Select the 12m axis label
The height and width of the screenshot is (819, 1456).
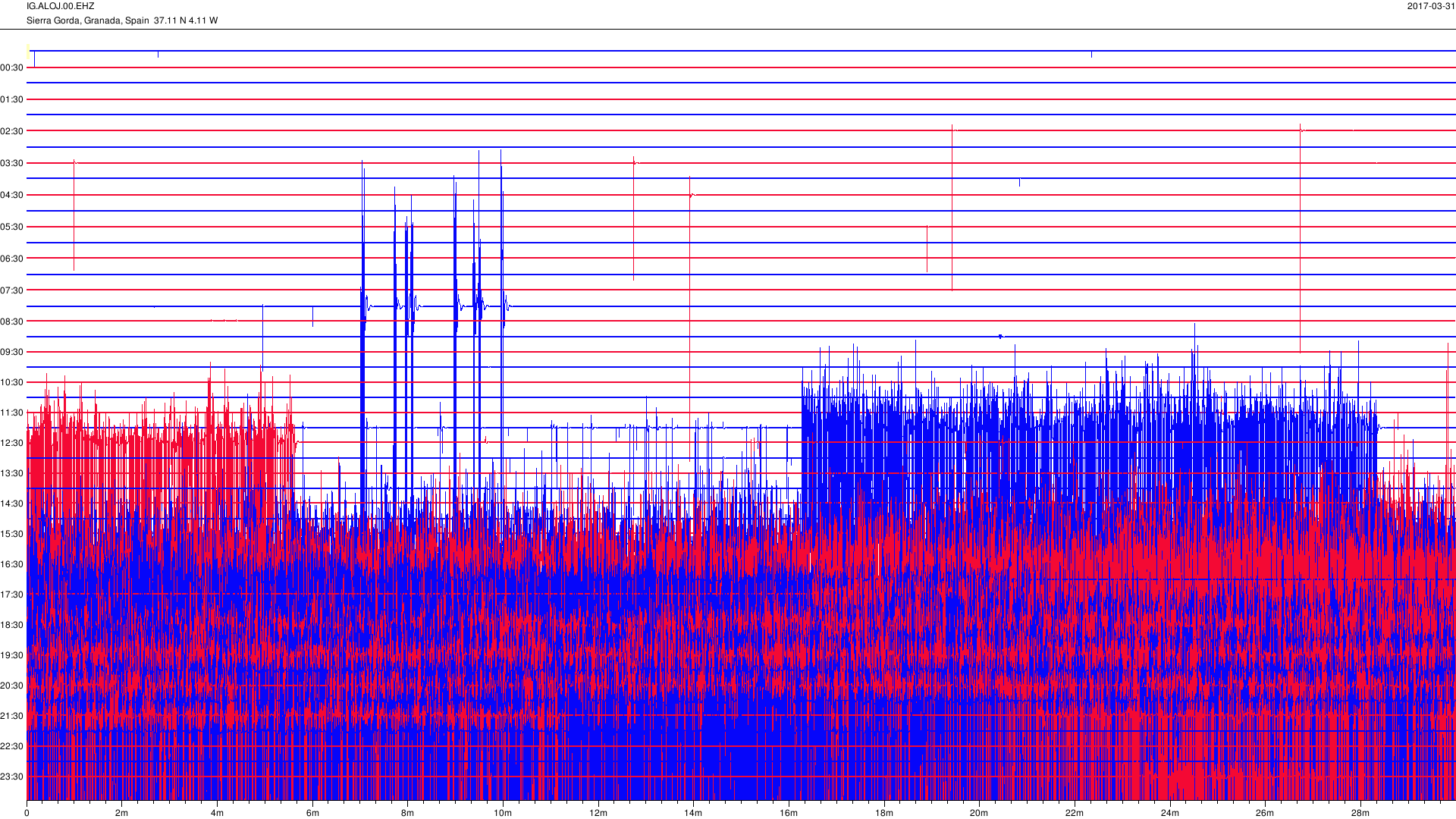click(x=598, y=813)
